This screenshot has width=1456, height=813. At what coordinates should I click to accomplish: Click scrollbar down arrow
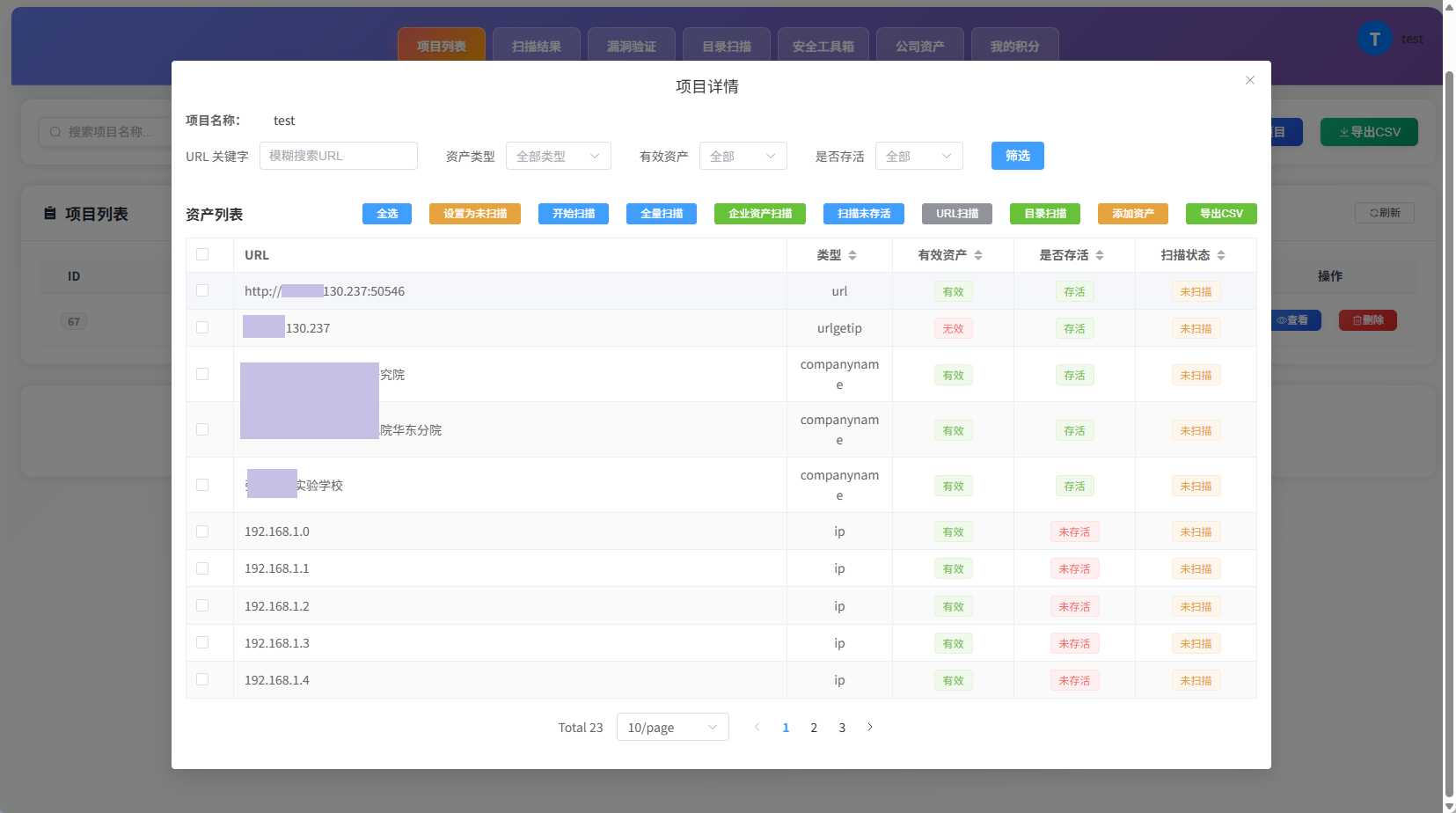tap(1449, 805)
